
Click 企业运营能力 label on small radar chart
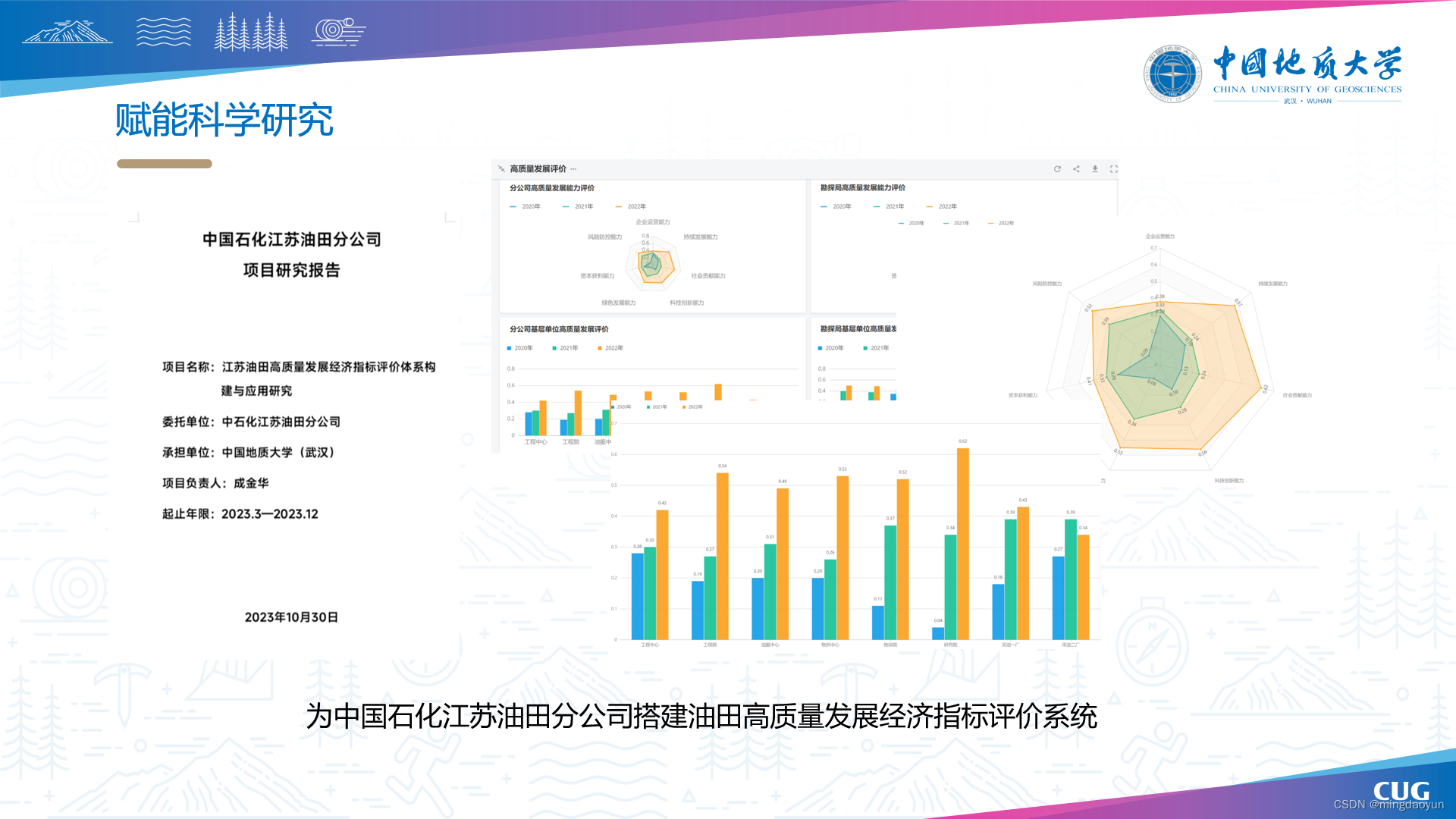tap(653, 222)
